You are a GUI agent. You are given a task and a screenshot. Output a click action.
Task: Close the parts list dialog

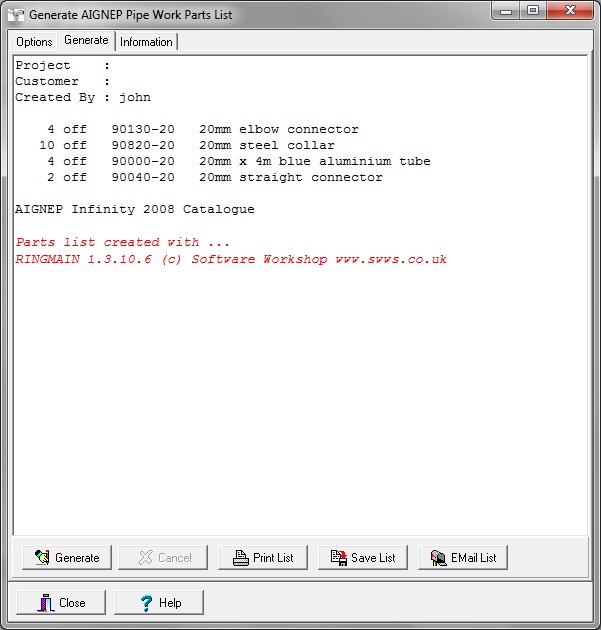tap(61, 602)
